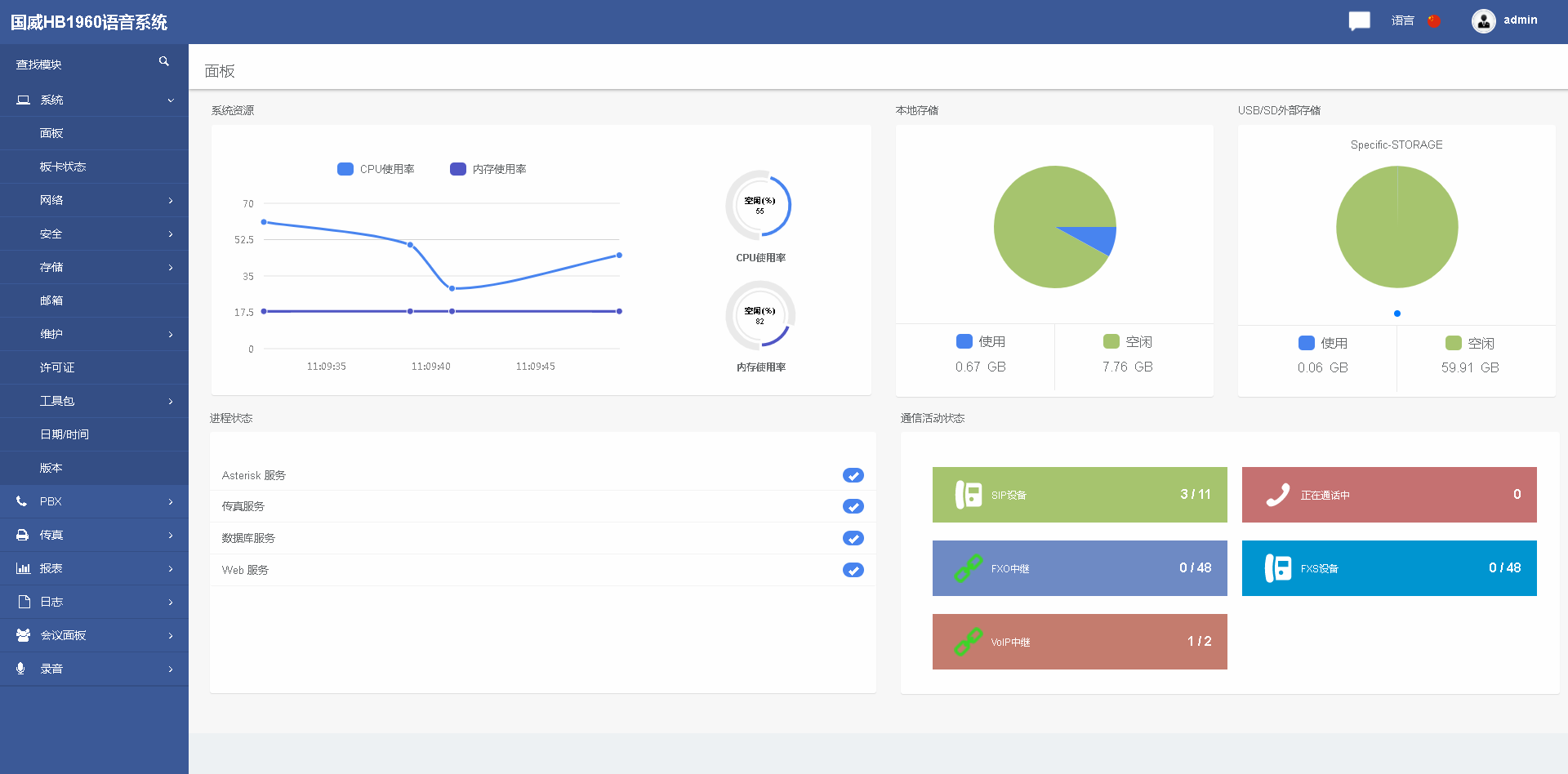Expand the 安全 submenu chevron
The image size is (1568, 774).
tap(171, 234)
